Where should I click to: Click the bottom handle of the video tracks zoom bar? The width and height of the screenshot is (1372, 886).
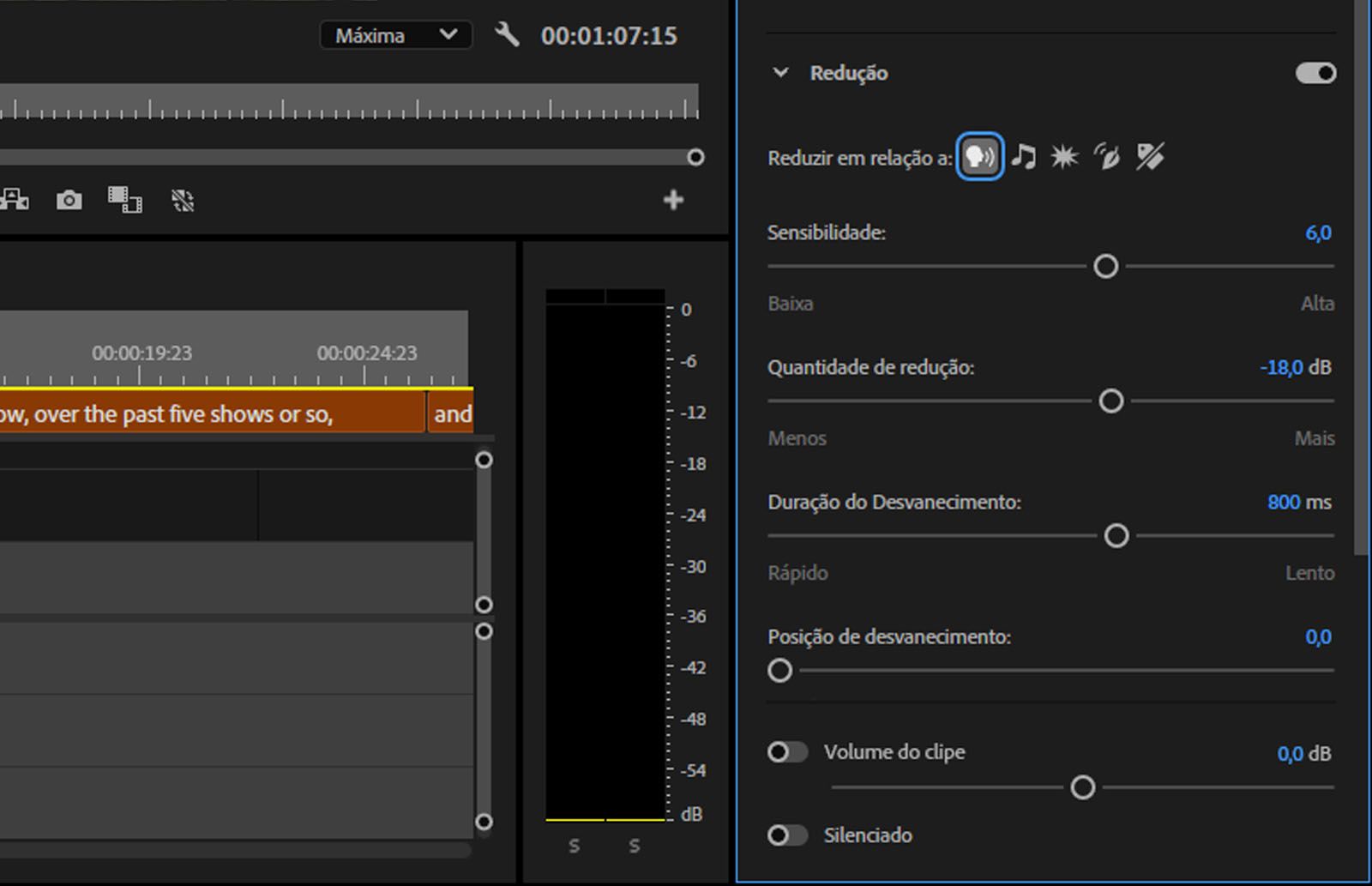tap(484, 605)
